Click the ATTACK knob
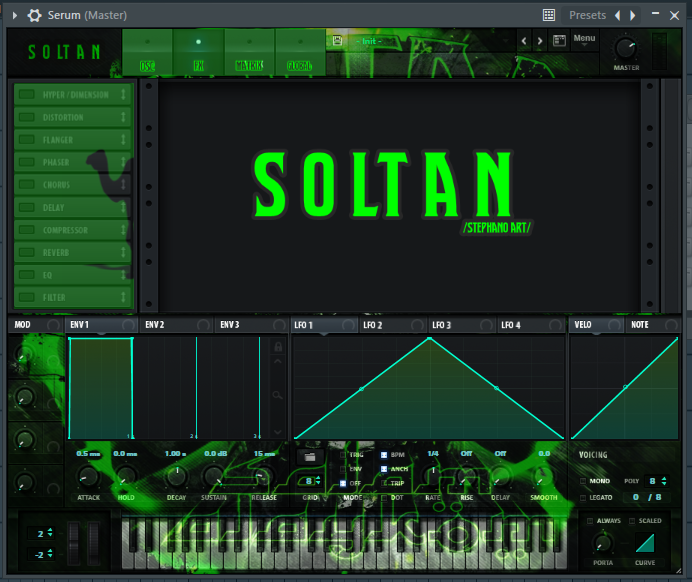Image resolution: width=692 pixels, height=582 pixels. pyautogui.click(x=88, y=477)
